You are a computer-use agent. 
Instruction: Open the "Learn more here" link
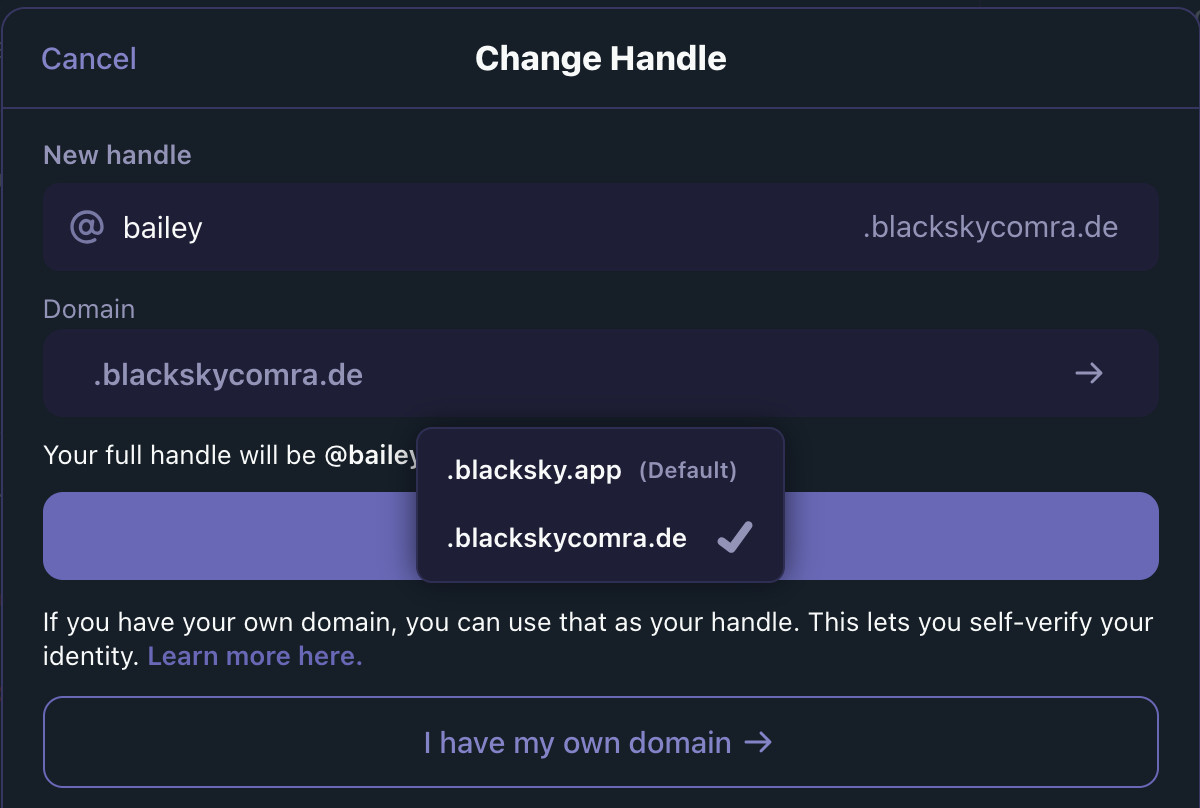pyautogui.click(x=255, y=656)
